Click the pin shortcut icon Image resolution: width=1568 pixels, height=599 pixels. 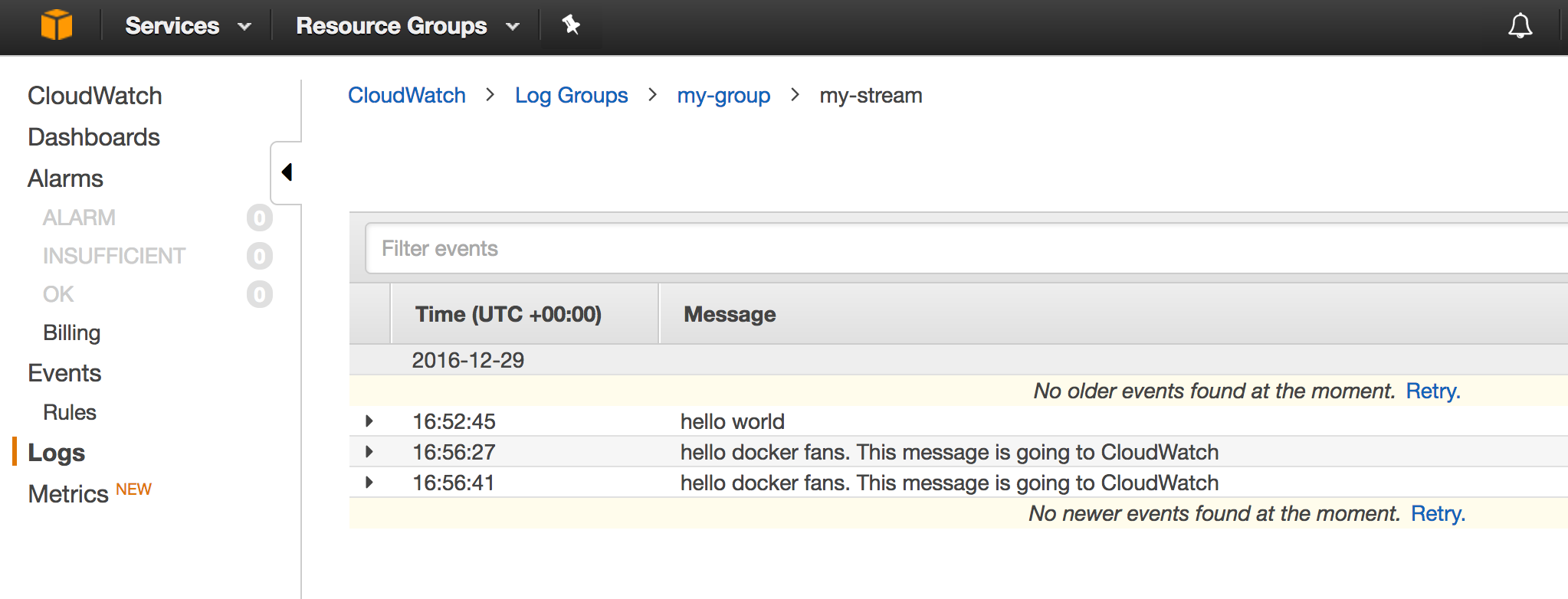[x=571, y=25]
